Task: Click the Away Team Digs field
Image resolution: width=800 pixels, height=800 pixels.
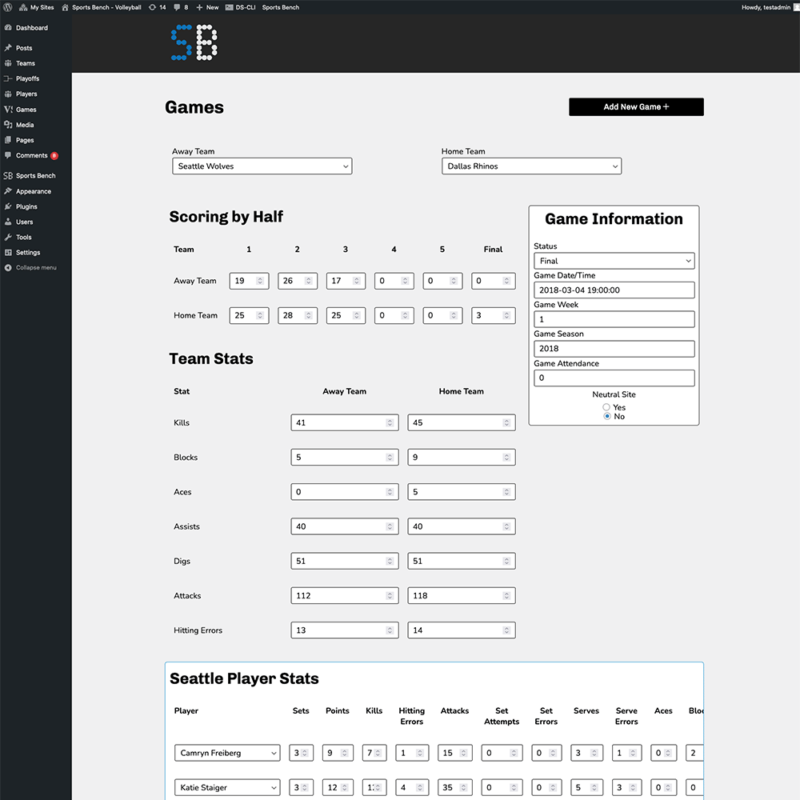Action: pos(344,561)
